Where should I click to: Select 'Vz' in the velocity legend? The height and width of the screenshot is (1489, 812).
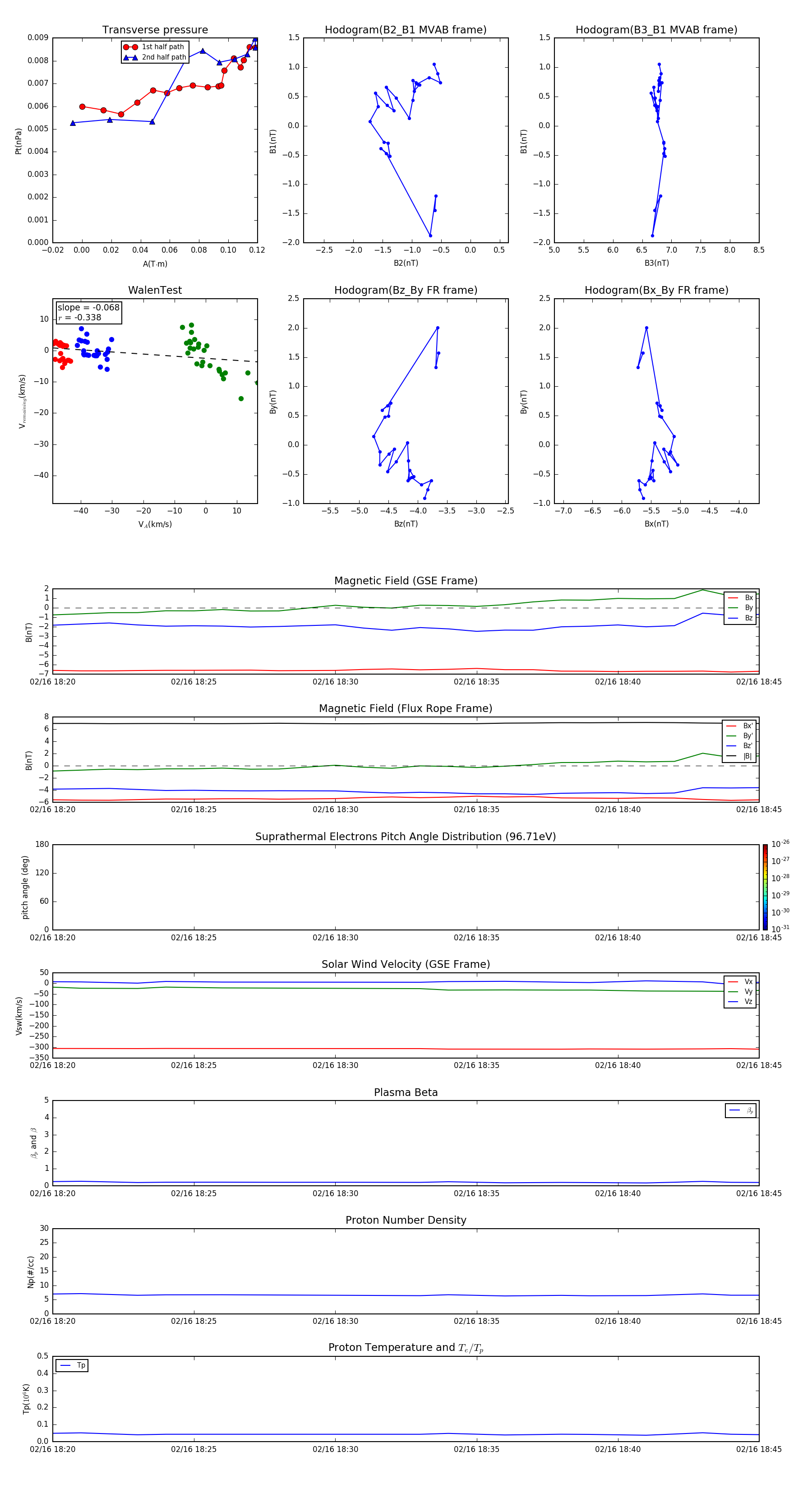[741, 1002]
